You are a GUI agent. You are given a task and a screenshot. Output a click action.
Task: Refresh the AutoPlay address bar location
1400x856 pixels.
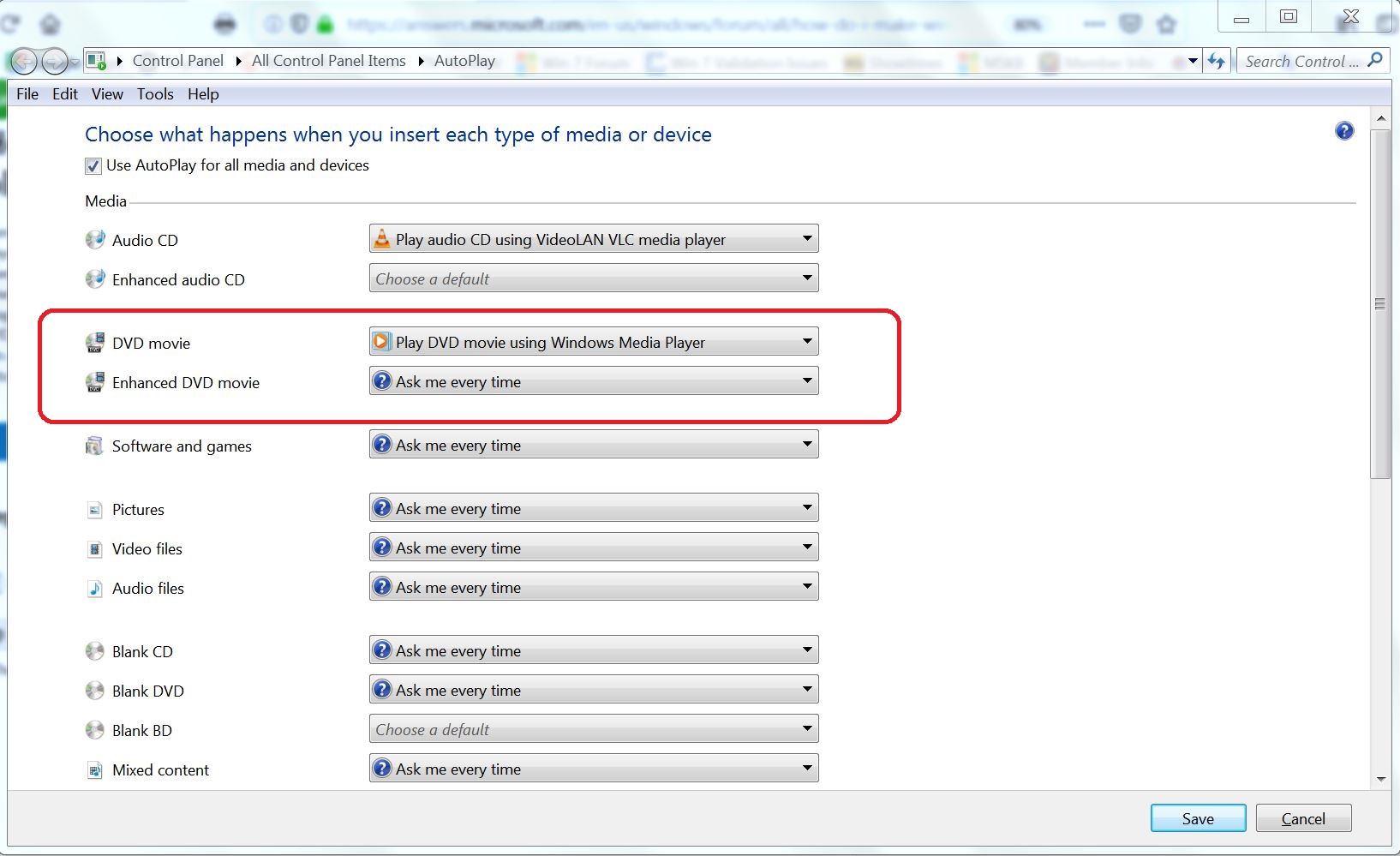[x=1217, y=61]
